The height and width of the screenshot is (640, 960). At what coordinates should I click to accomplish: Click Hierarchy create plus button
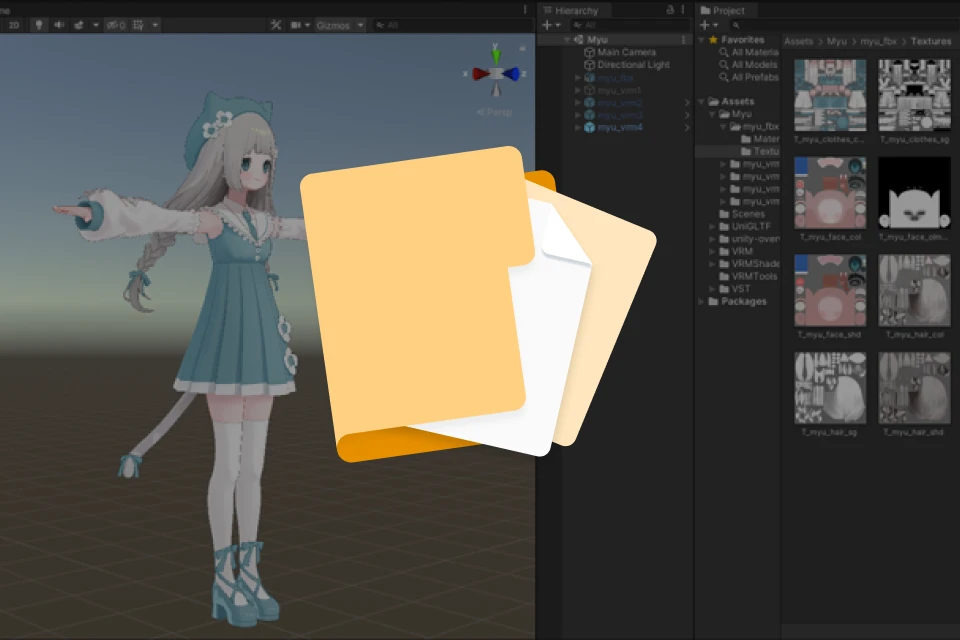(547, 25)
